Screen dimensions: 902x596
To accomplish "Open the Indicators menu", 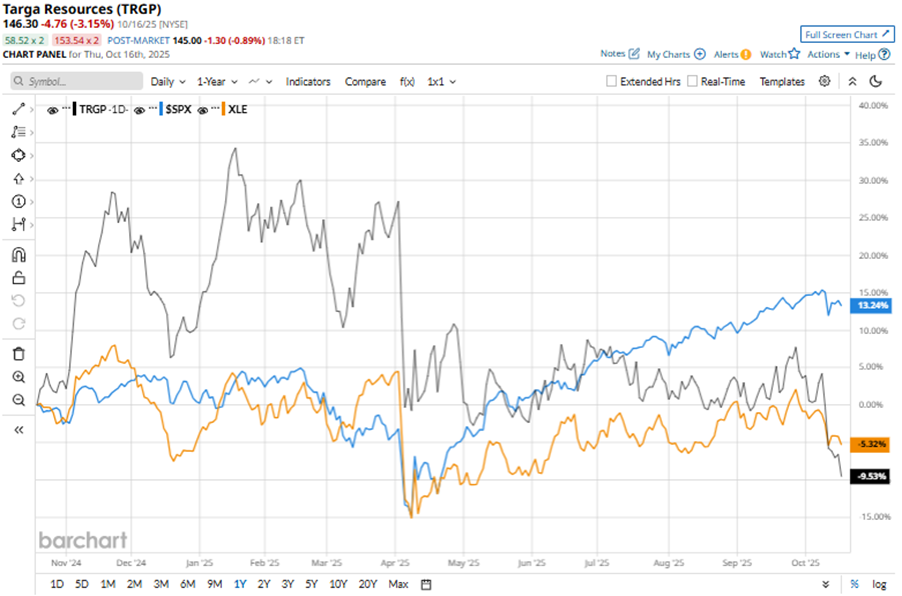I will 308,82.
